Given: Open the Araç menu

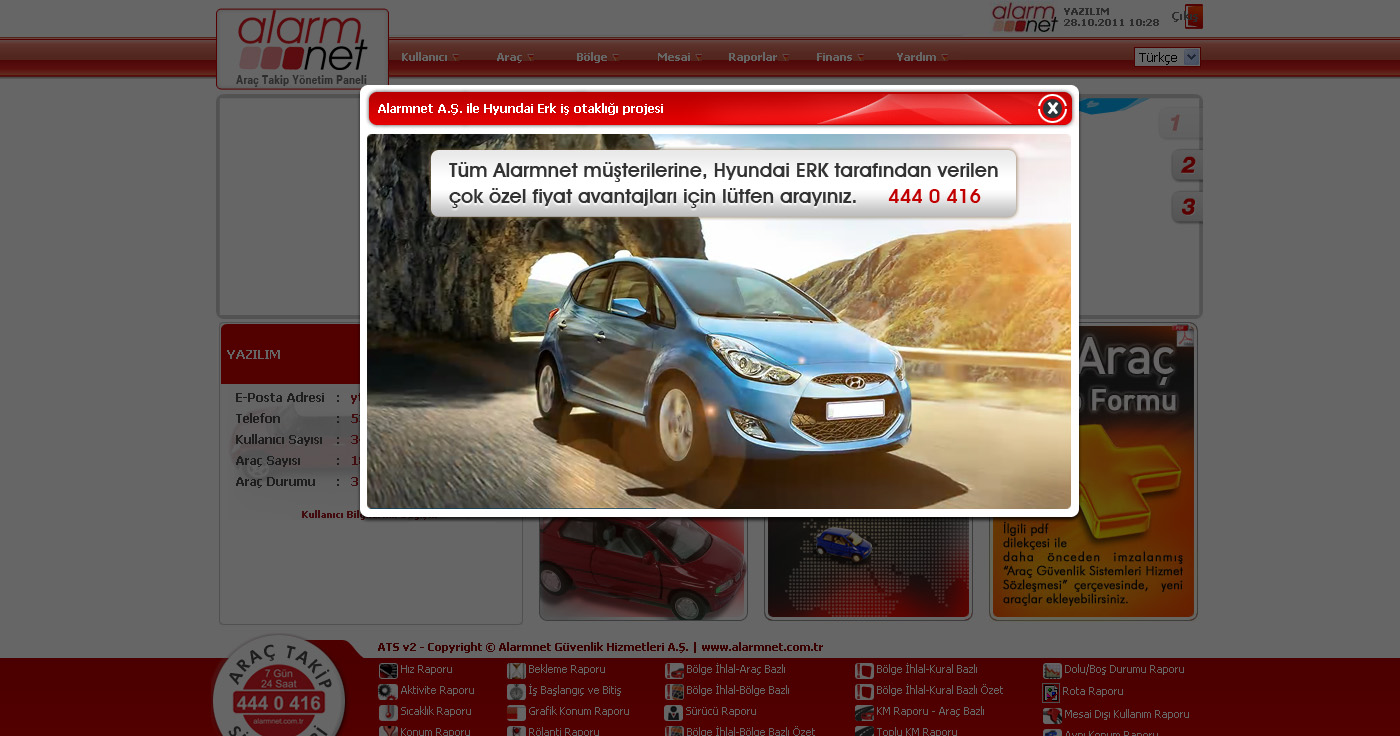Looking at the screenshot, I should (x=515, y=57).
